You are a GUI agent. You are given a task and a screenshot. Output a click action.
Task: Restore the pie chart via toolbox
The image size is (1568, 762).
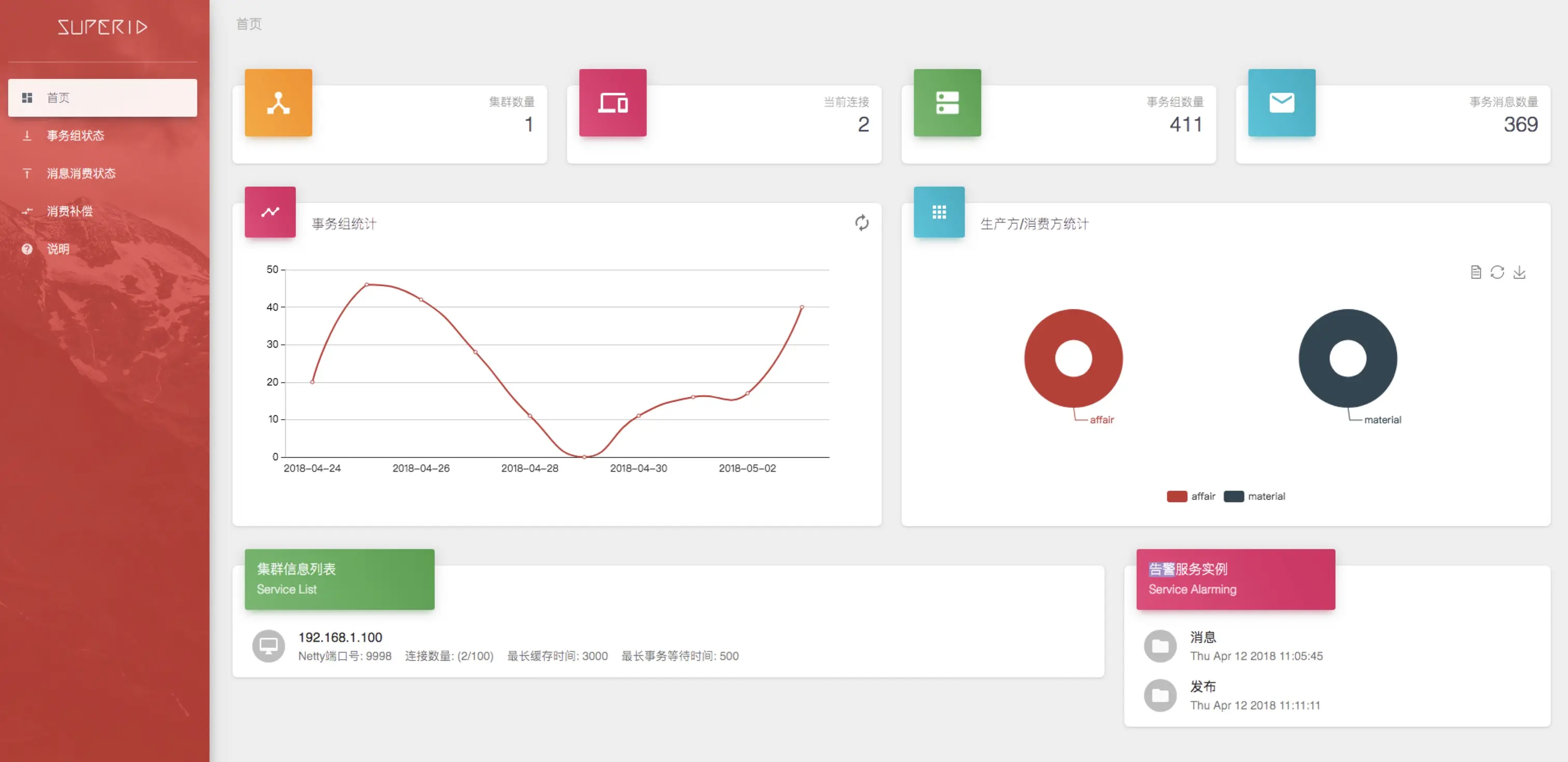pyautogui.click(x=1497, y=272)
